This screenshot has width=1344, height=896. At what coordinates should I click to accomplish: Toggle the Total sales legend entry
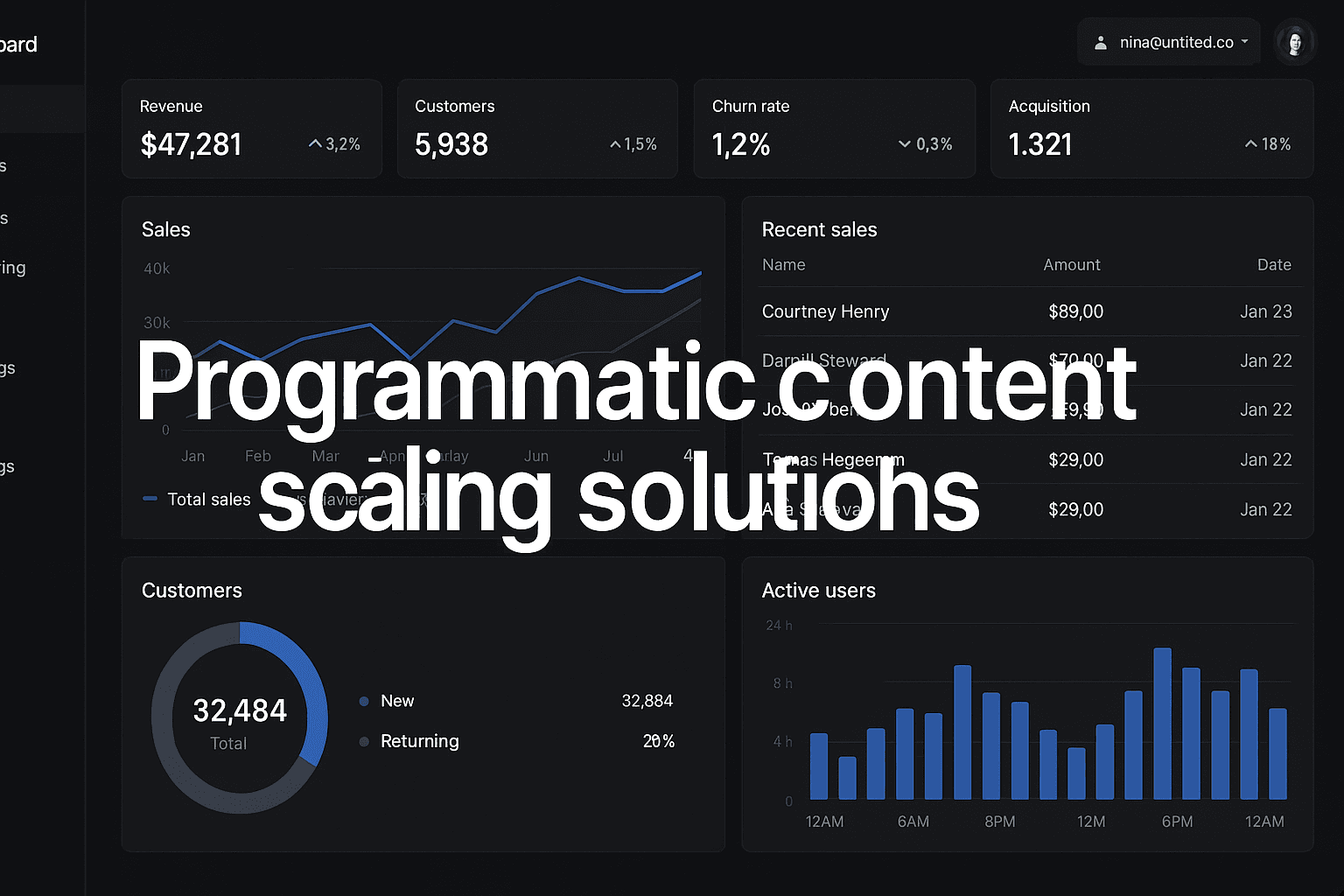[x=197, y=499]
